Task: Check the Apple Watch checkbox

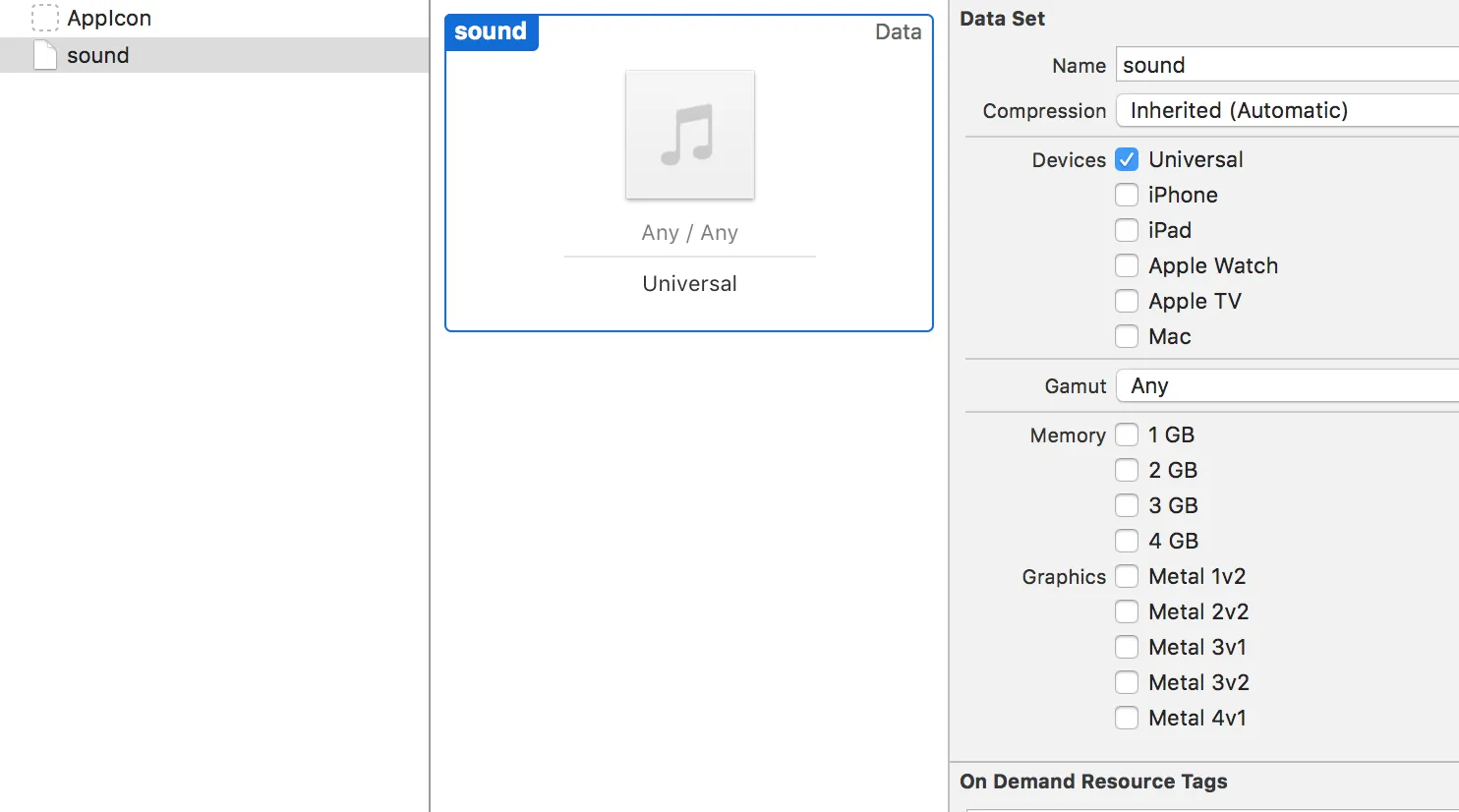Action: coord(1127,265)
